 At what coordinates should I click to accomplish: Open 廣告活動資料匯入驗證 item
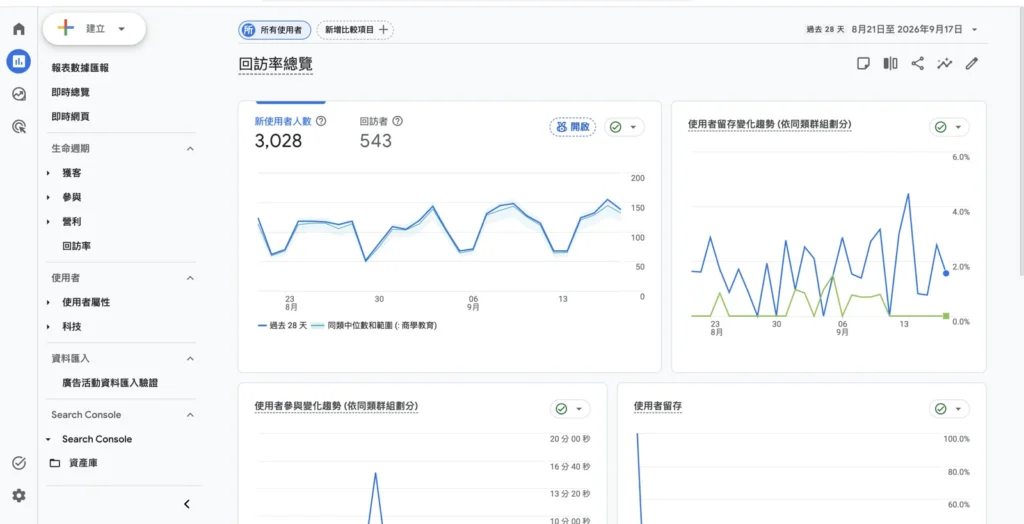click(110, 383)
